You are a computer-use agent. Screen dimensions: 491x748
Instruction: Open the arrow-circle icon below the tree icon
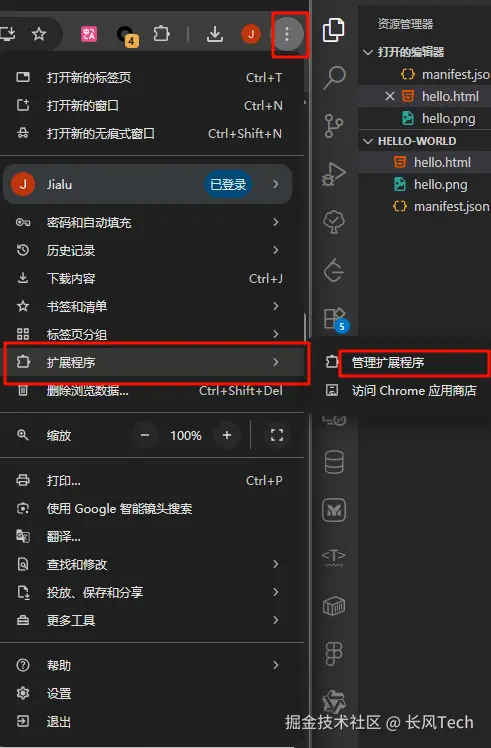334,270
